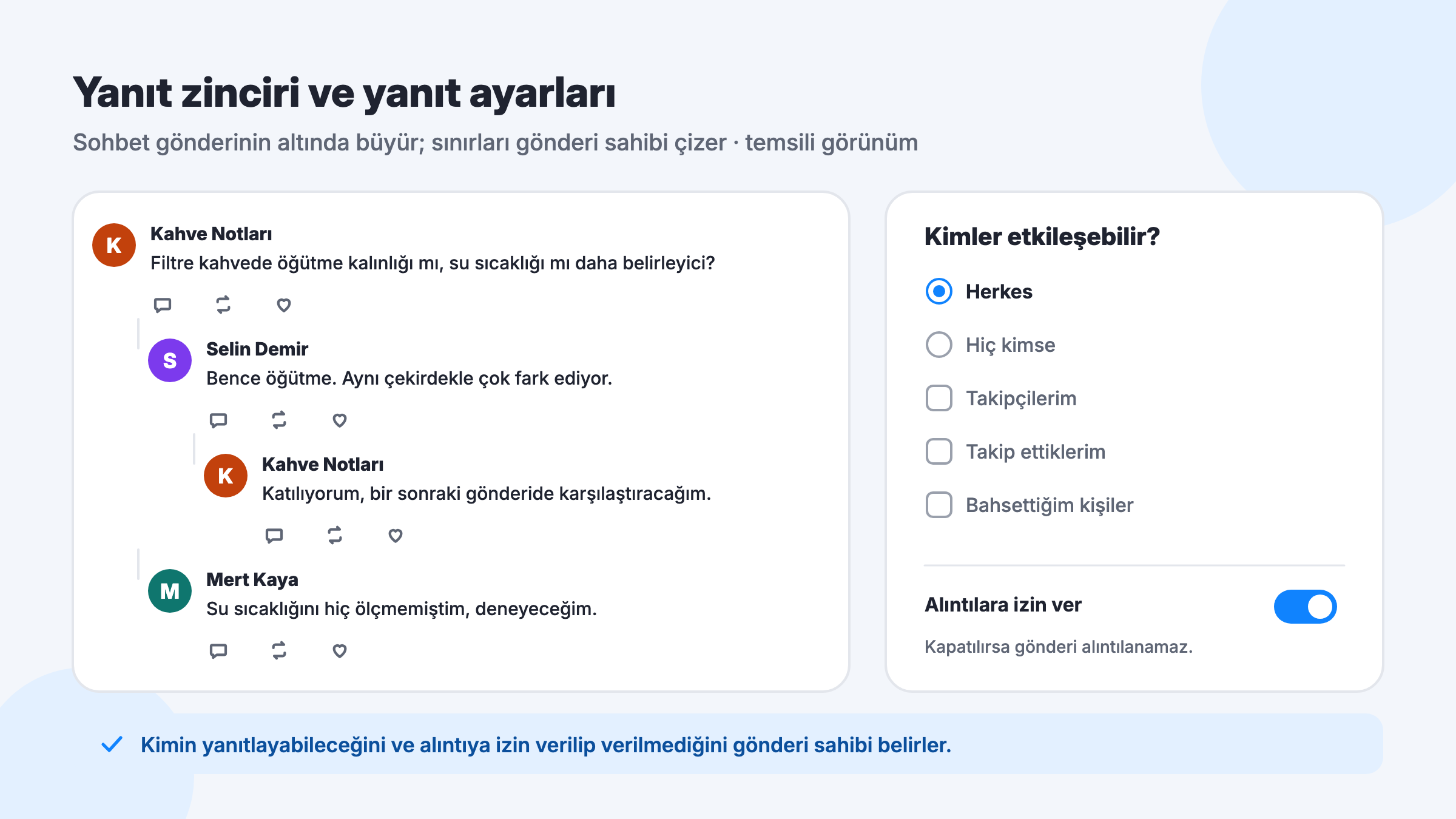
Task: Open Kahve Notları name on the nested reply
Action: pos(323,464)
